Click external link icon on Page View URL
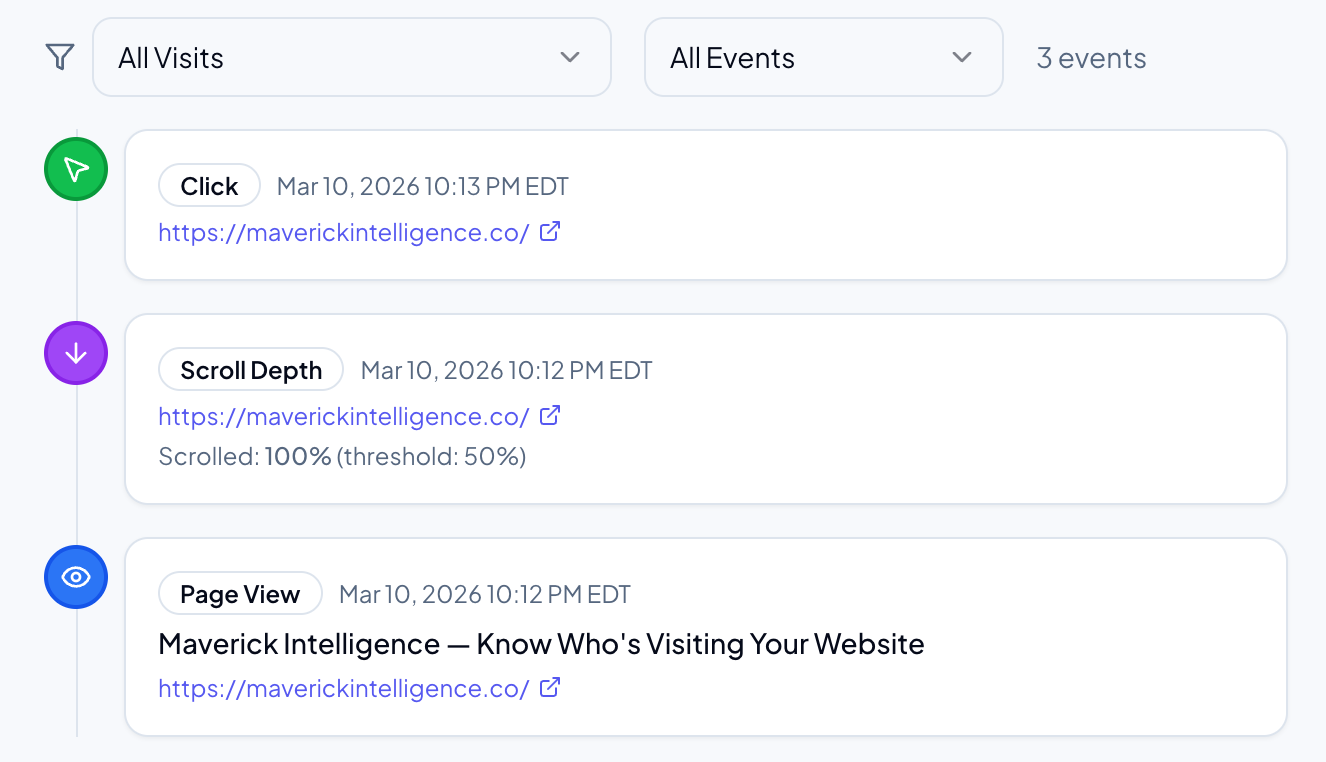The image size is (1326, 762). tap(549, 687)
